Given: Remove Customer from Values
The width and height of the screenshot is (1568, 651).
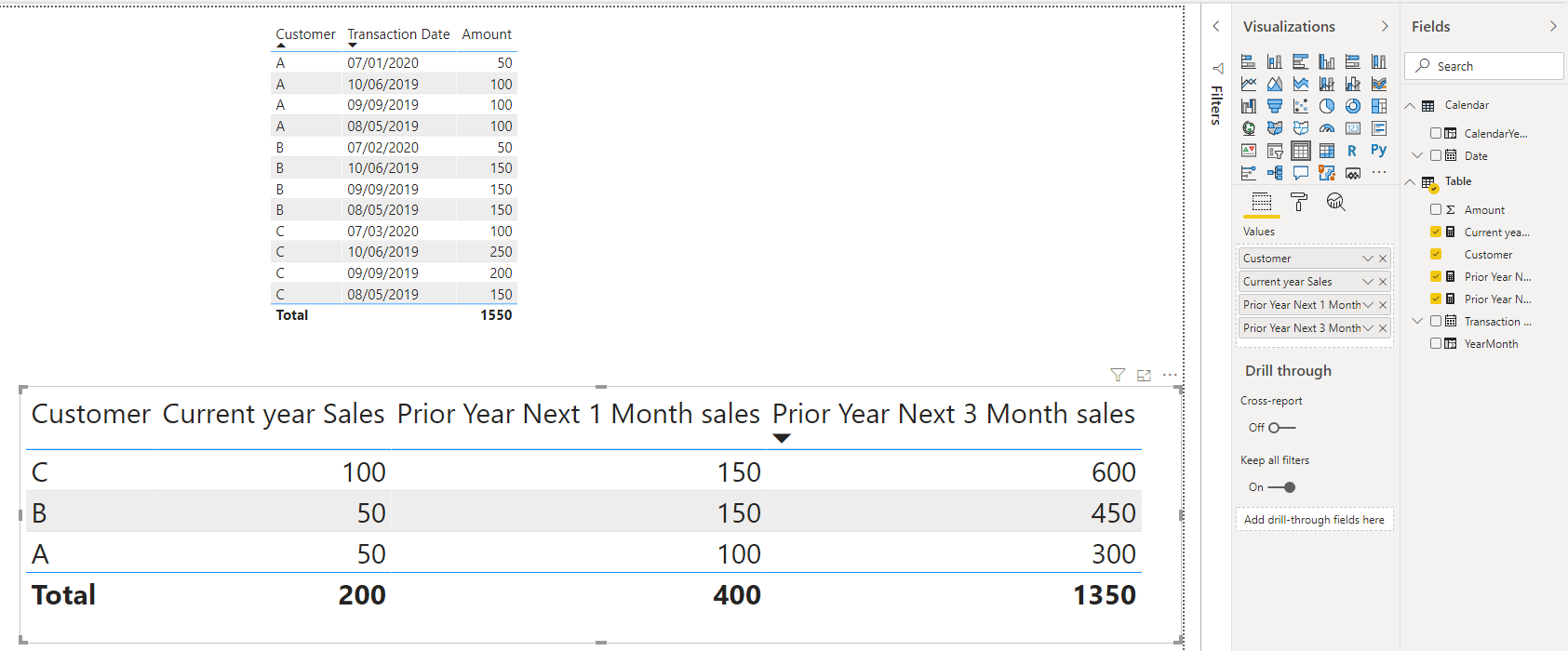Looking at the screenshot, I should pyautogui.click(x=1383, y=259).
